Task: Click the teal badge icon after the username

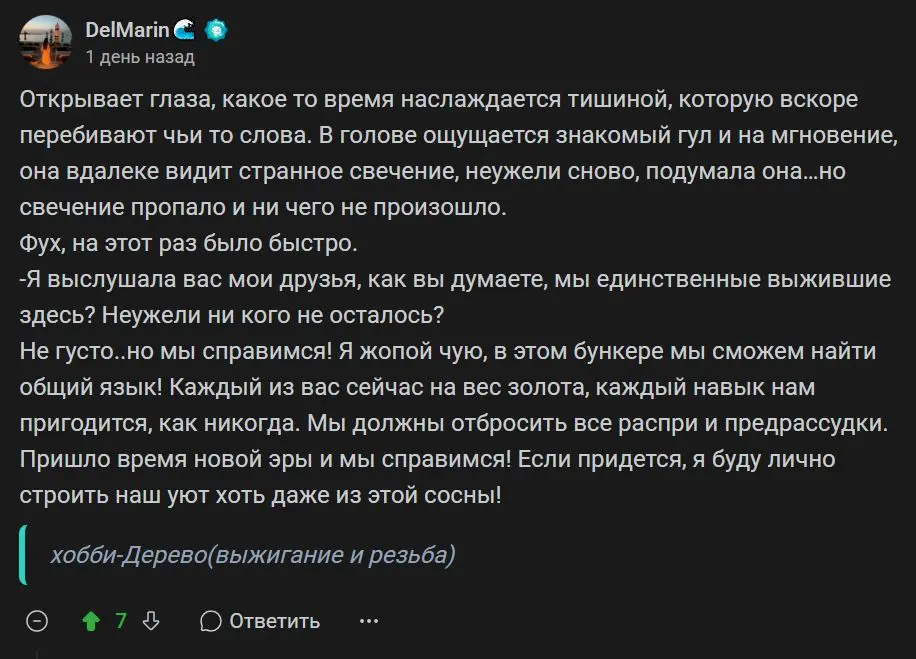Action: pyautogui.click(x=216, y=31)
